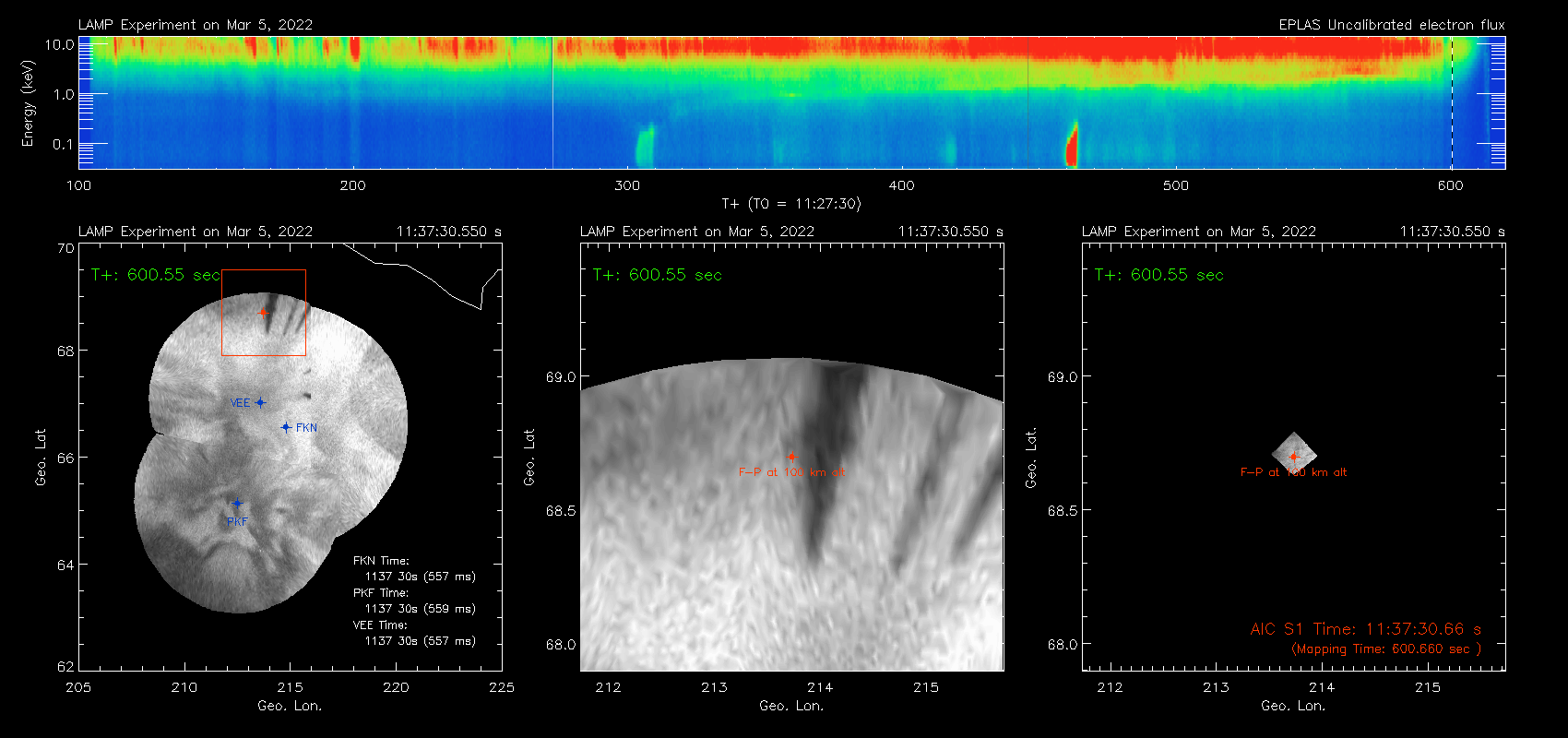
Task: Click the 'FKN' station name label on map
Action: pos(306,428)
